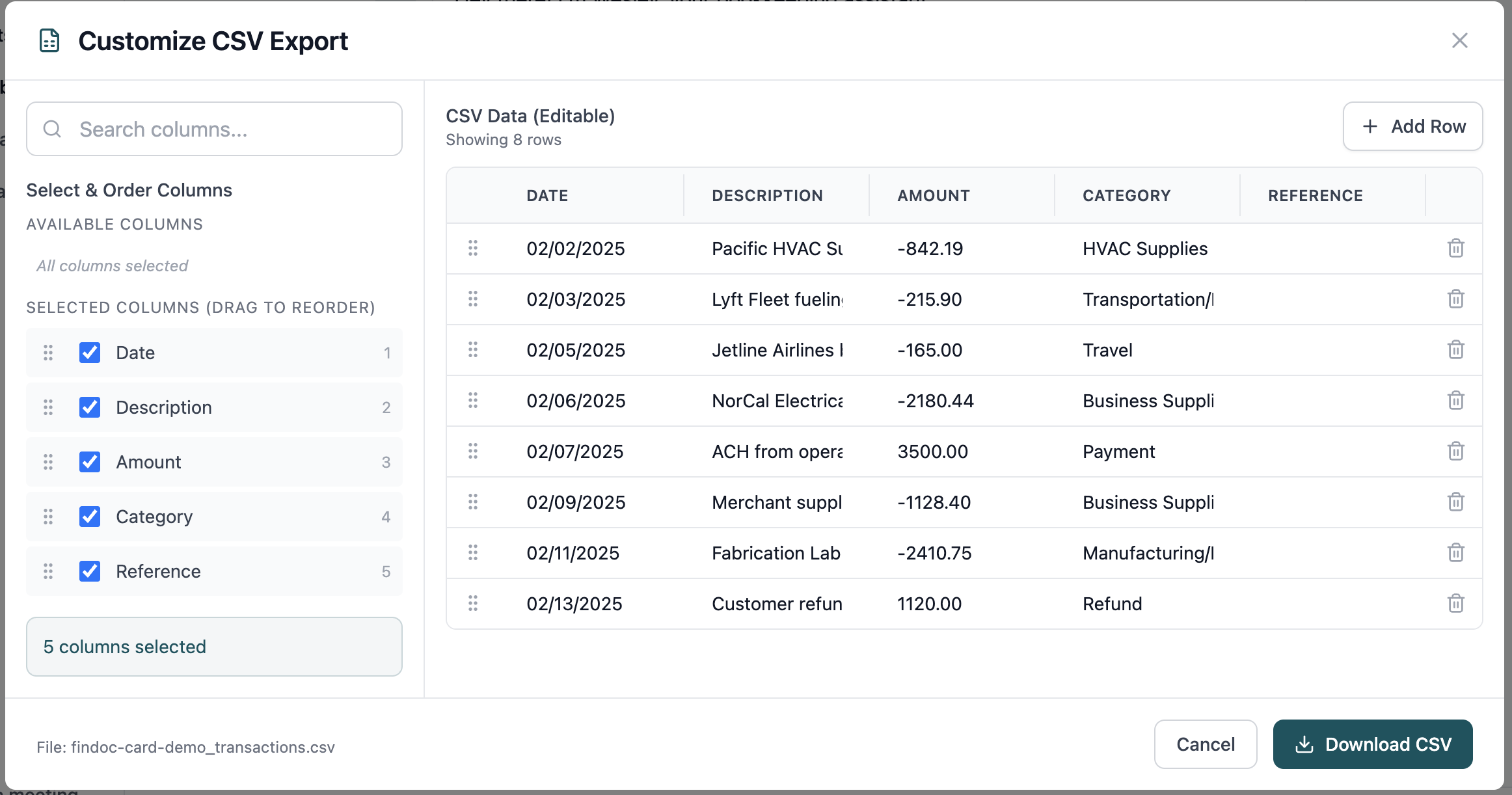The height and width of the screenshot is (795, 1512).
Task: Uncheck the Date column checkbox
Action: [x=90, y=353]
